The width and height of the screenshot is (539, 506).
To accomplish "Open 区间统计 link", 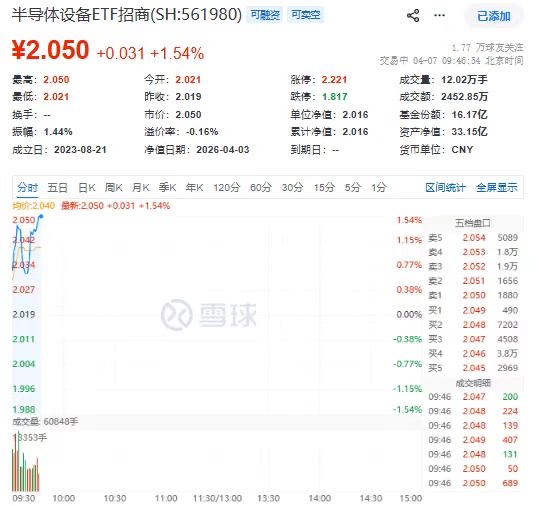I will 446,188.
